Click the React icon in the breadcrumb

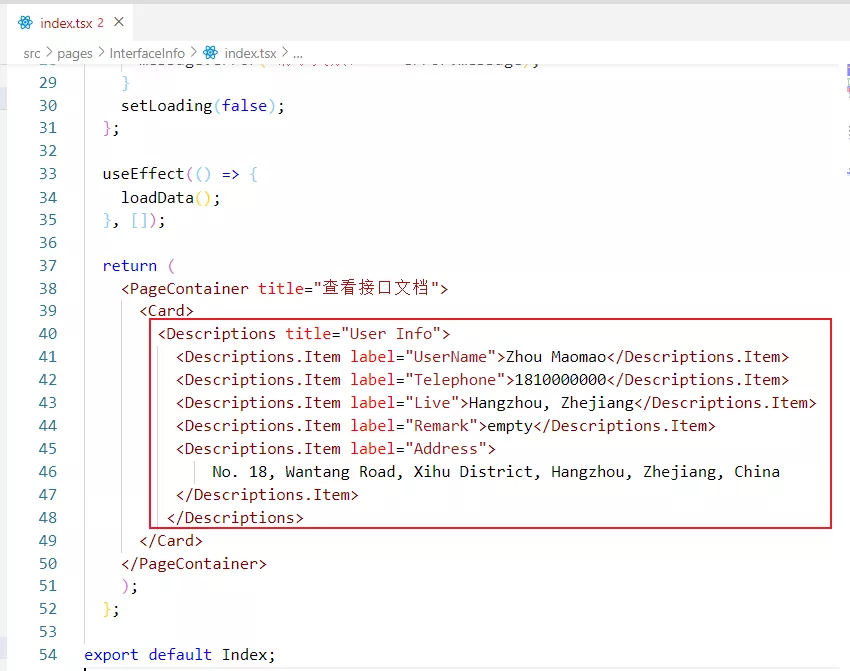pyautogui.click(x=210, y=53)
